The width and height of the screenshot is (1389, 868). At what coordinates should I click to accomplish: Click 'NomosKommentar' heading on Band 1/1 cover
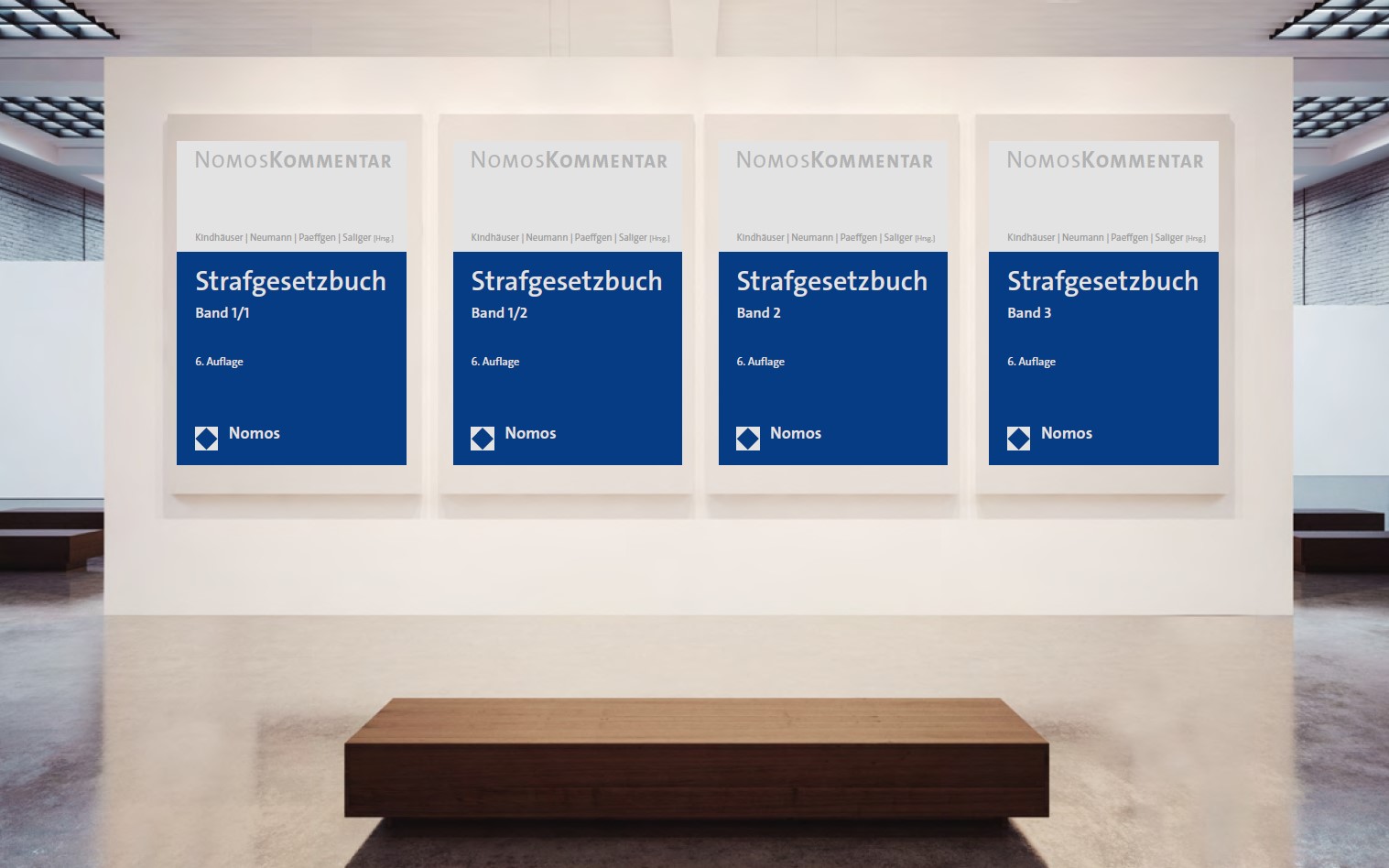(x=293, y=160)
